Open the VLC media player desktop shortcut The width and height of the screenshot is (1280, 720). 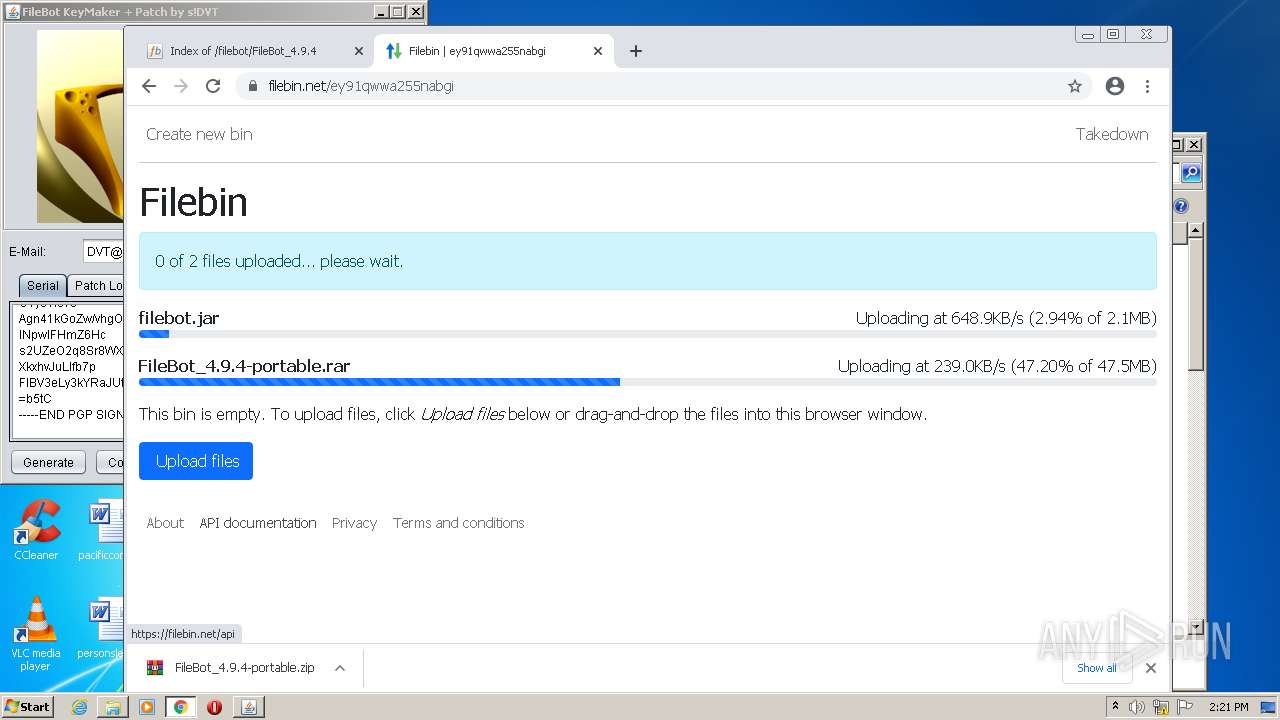(x=36, y=633)
